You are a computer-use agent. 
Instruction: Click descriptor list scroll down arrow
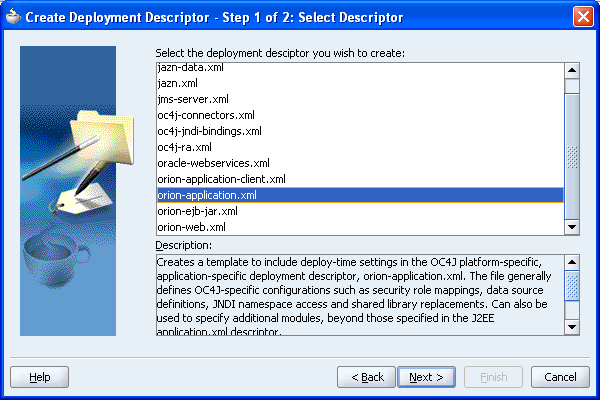coord(572,227)
